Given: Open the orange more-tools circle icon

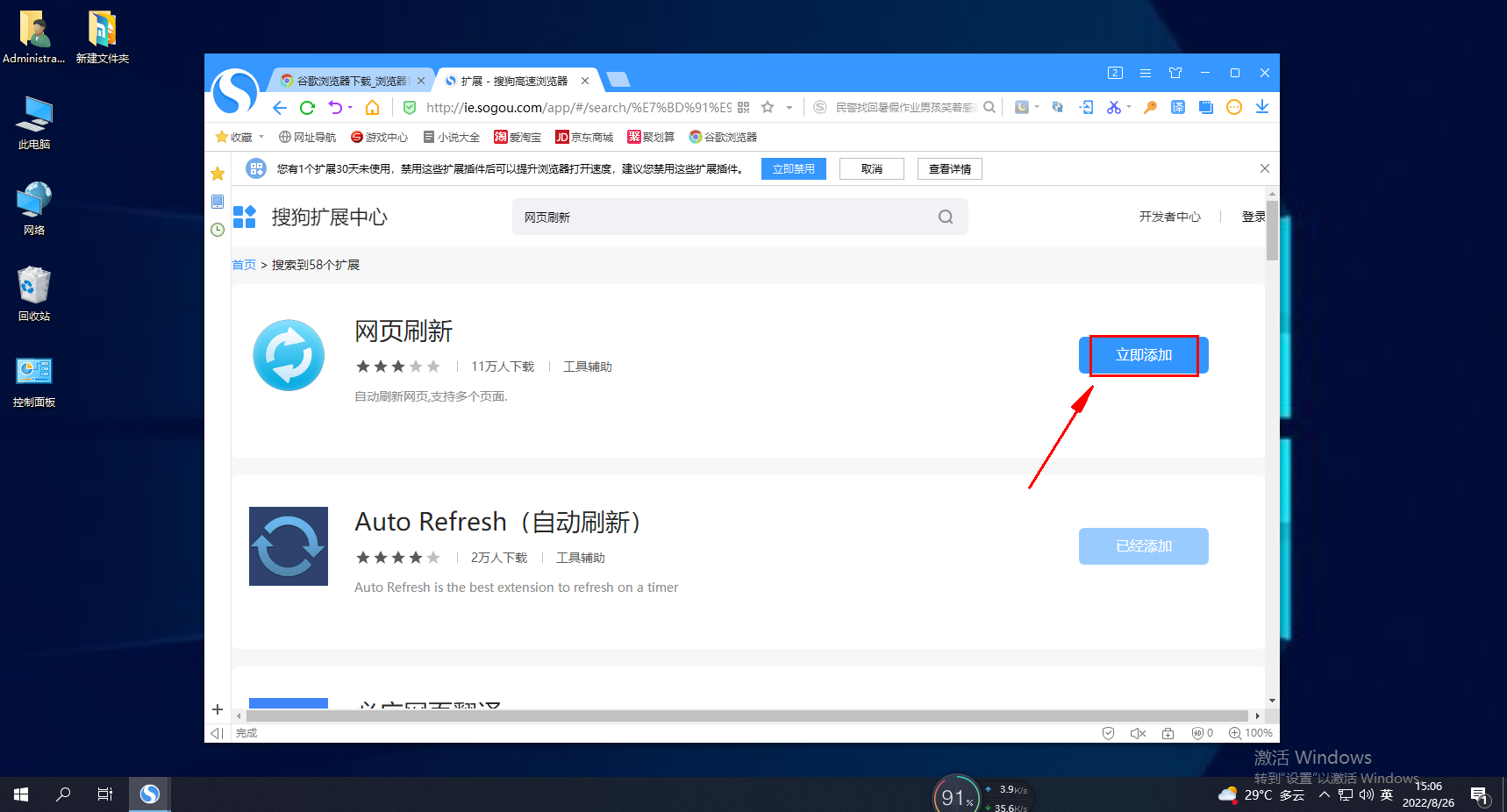Looking at the screenshot, I should (x=1234, y=107).
